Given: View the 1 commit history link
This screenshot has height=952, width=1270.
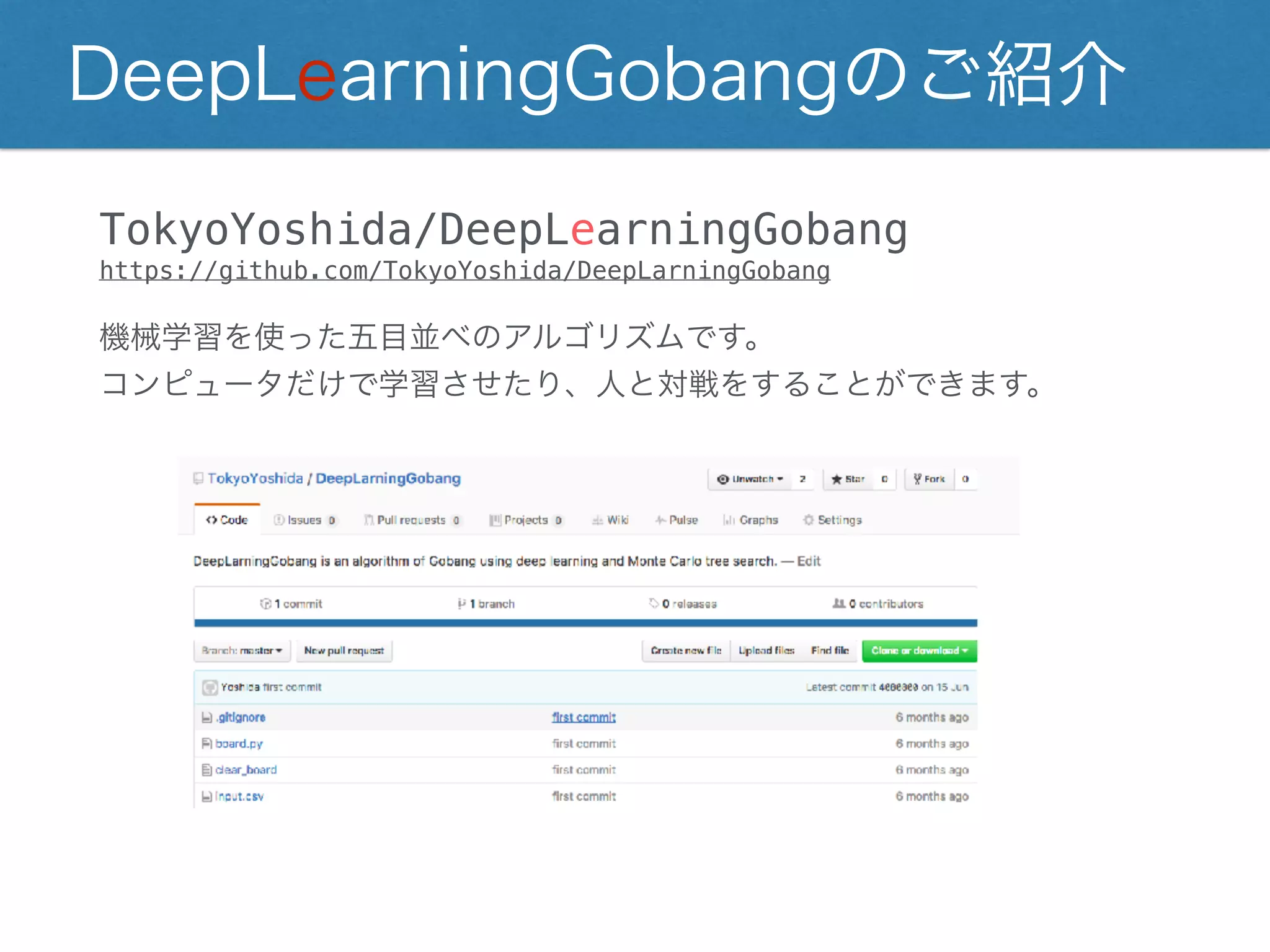Looking at the screenshot, I should pyautogui.click(x=291, y=604).
